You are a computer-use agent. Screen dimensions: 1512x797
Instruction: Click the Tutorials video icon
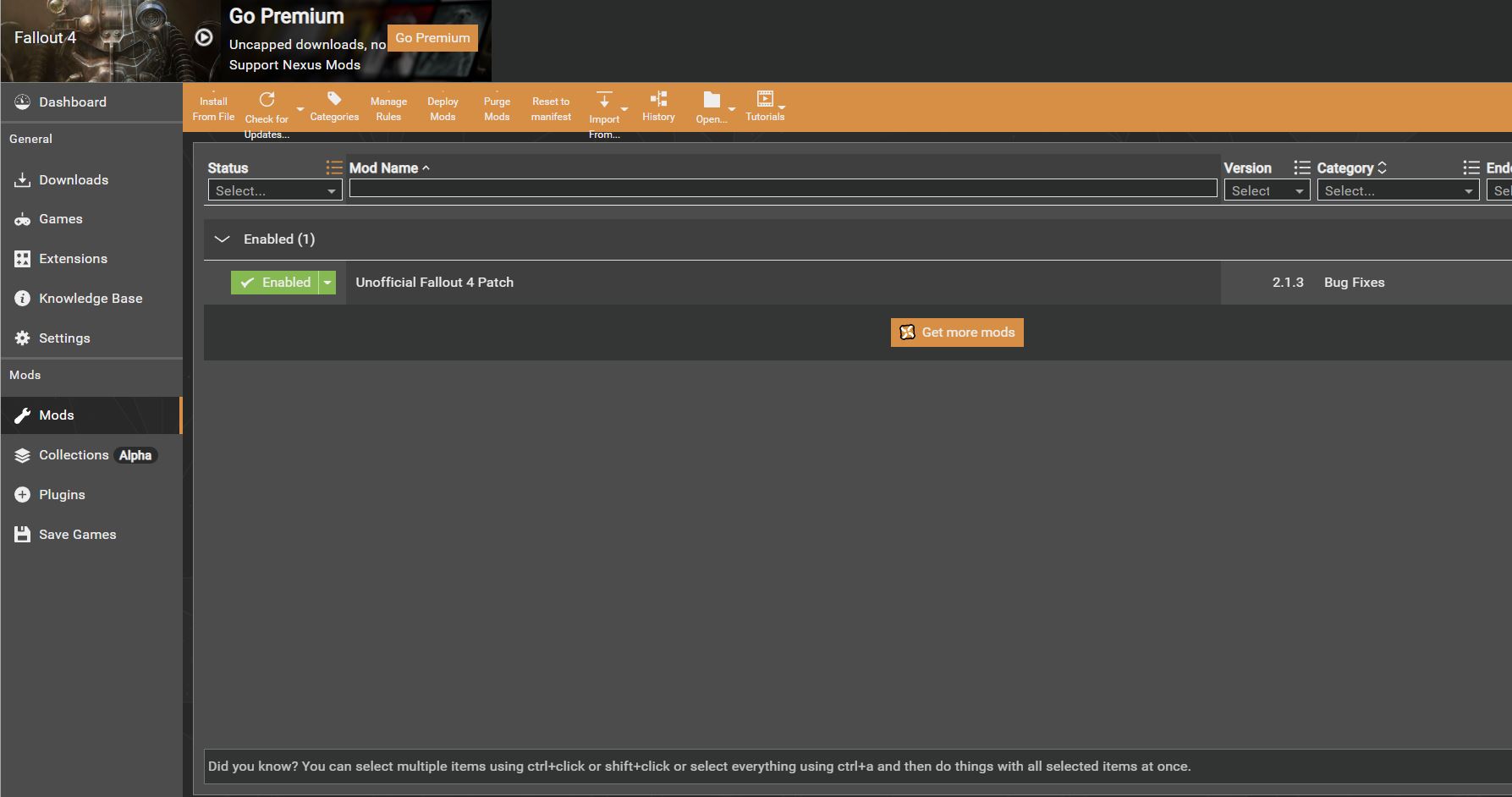point(765,99)
